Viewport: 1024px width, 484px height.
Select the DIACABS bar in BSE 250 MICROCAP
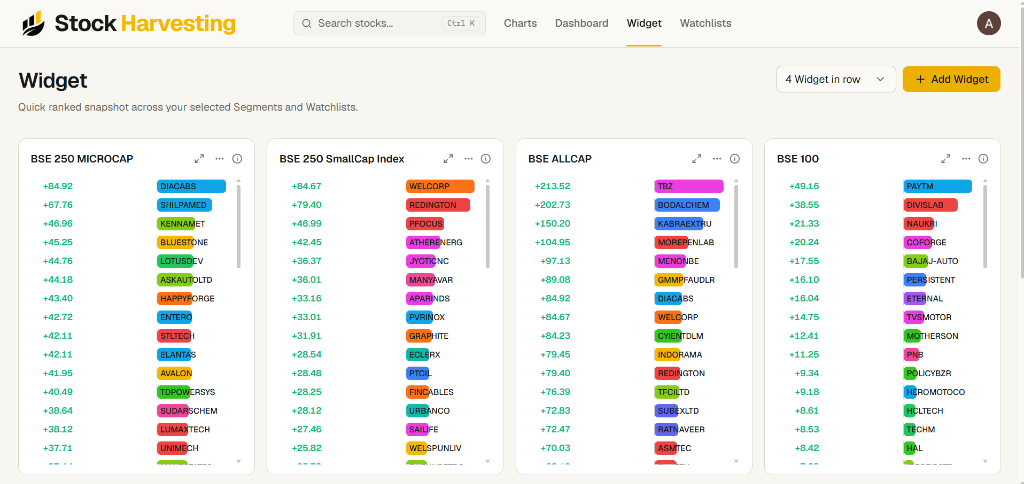pos(191,186)
